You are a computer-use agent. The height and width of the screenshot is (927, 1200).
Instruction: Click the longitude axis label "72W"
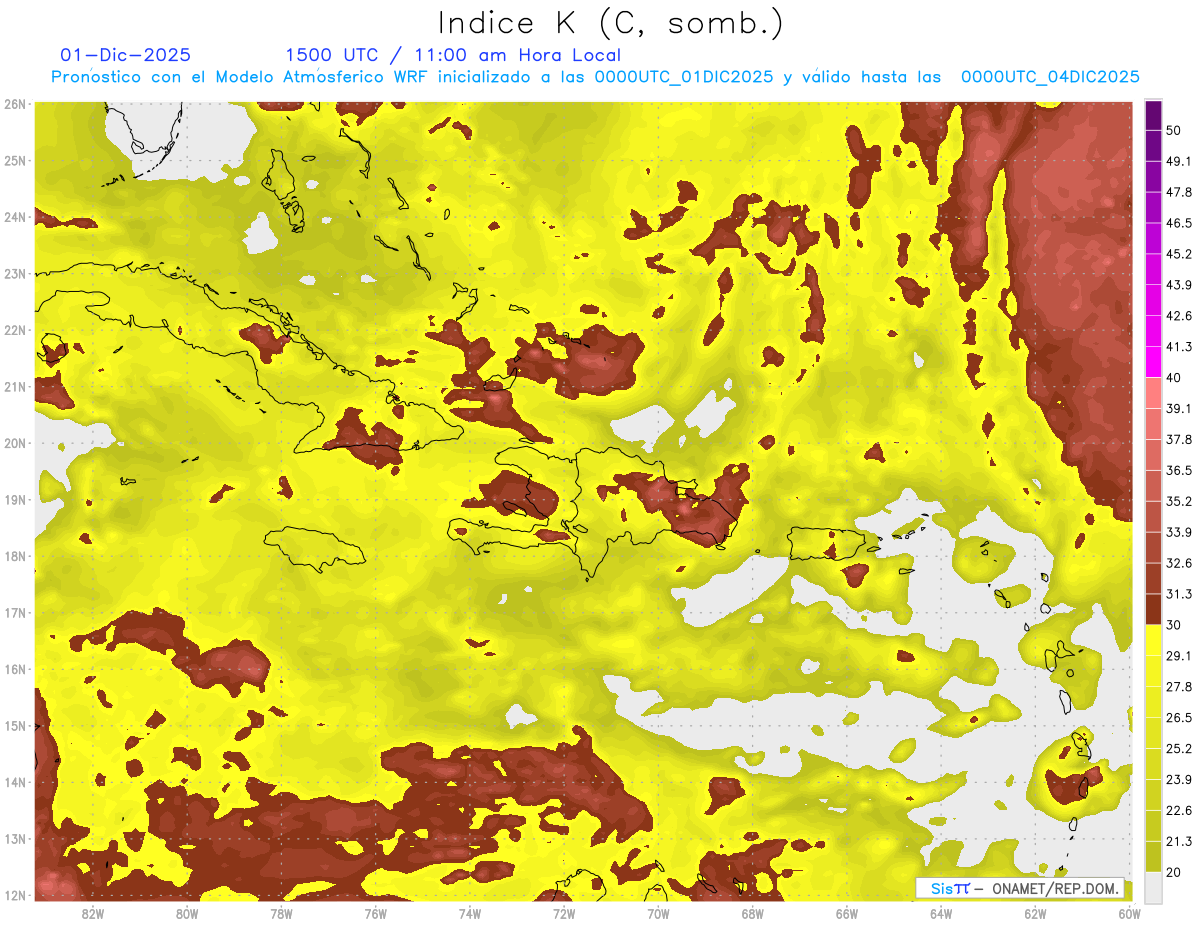click(x=564, y=913)
